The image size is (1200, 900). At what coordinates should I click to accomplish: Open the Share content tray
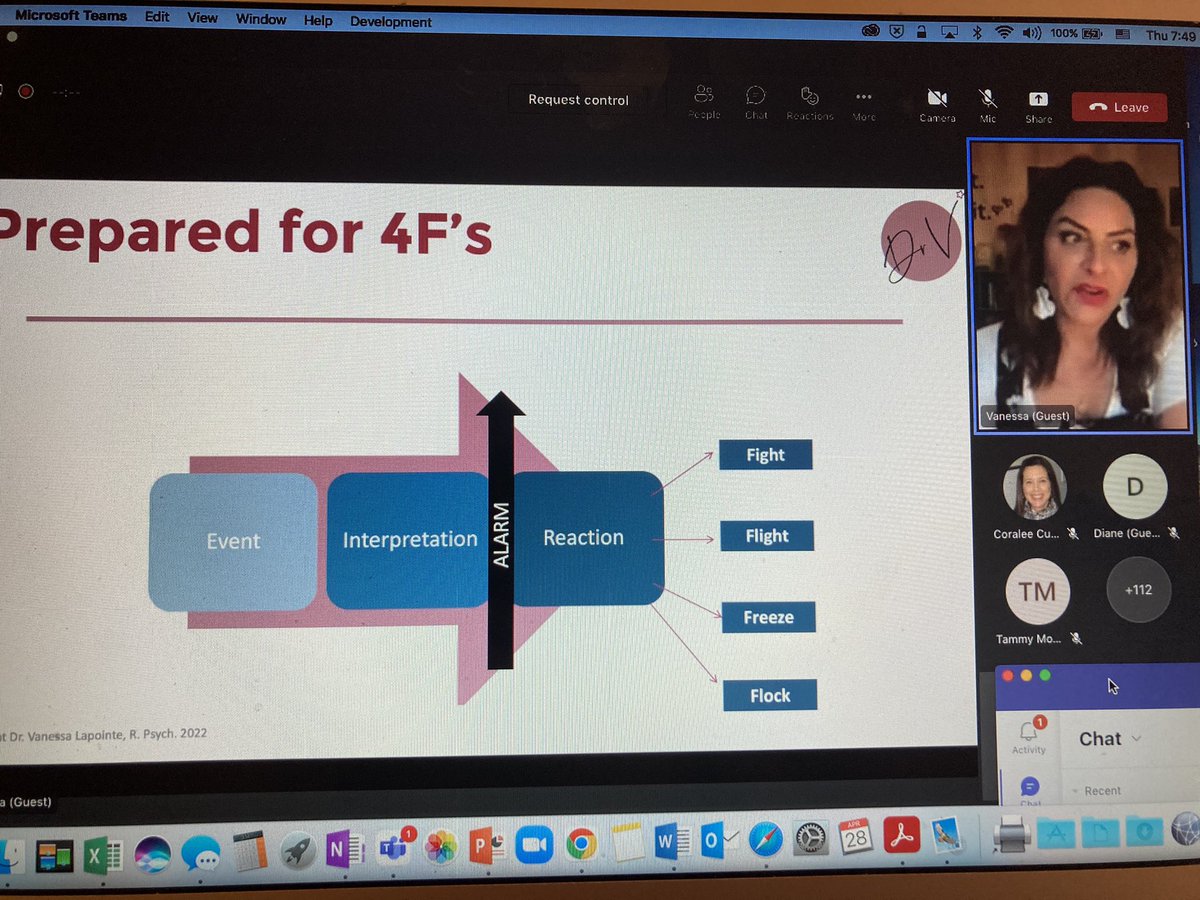click(1039, 106)
